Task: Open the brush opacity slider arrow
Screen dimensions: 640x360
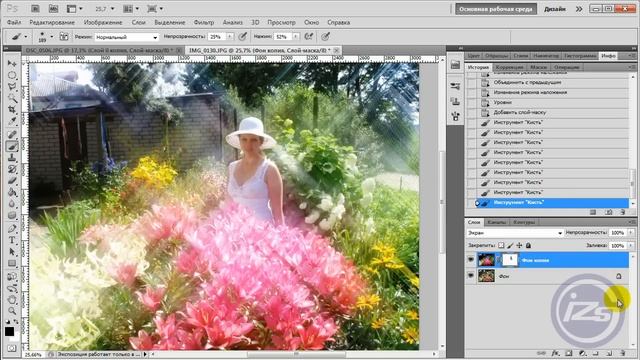Action: (230, 37)
